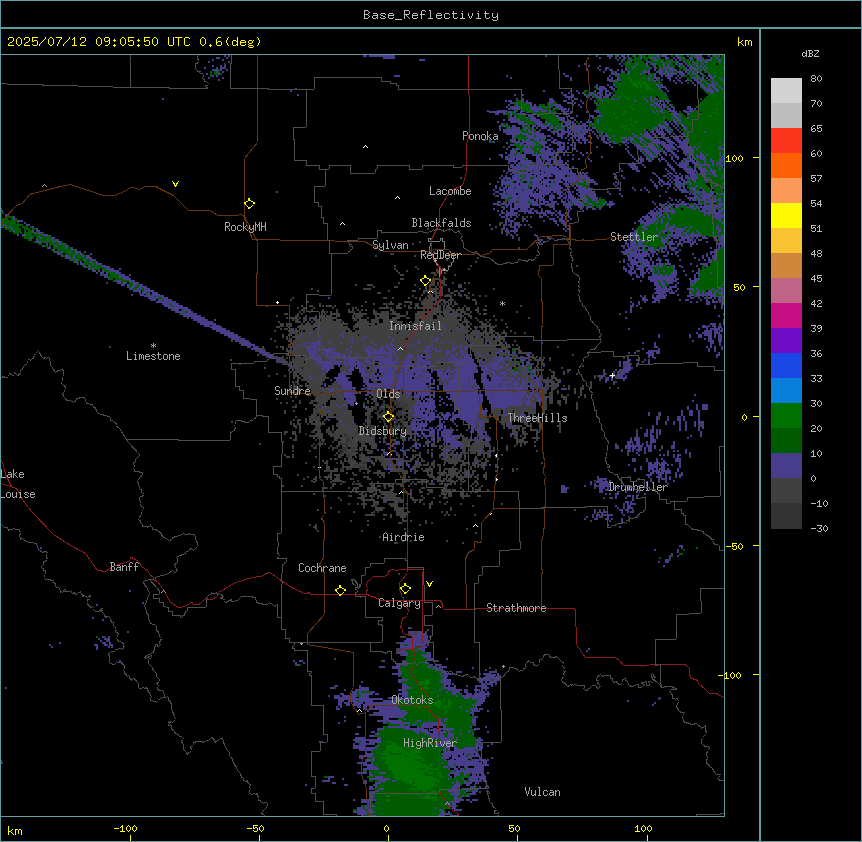Click the white asterisk marker above Limestone

pos(153,346)
